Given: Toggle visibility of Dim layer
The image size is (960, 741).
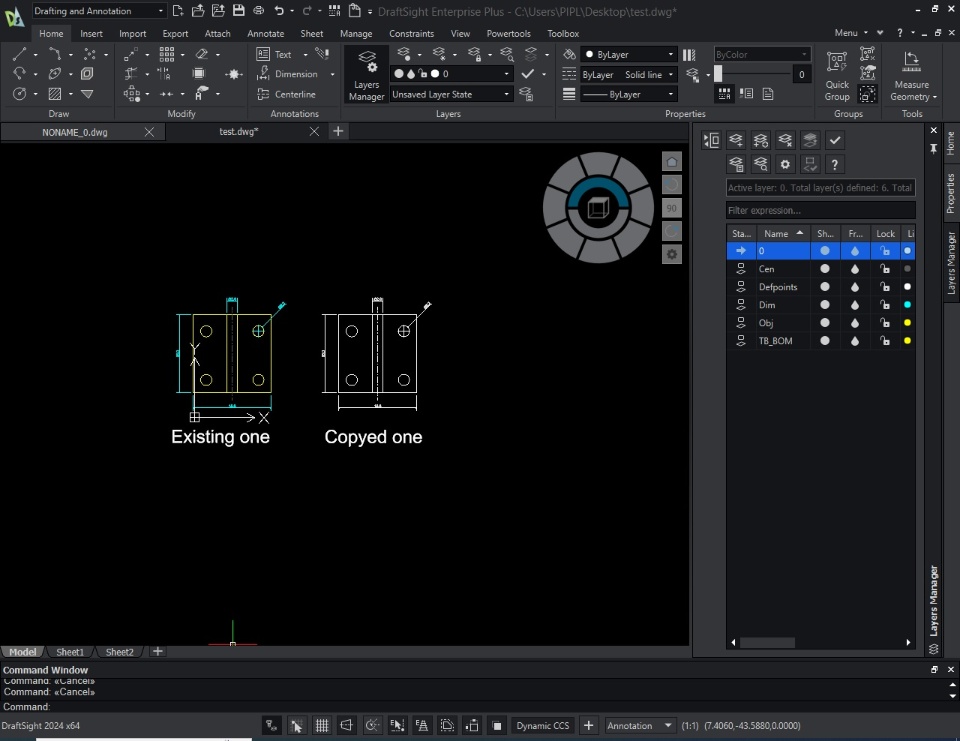Looking at the screenshot, I should 825,305.
